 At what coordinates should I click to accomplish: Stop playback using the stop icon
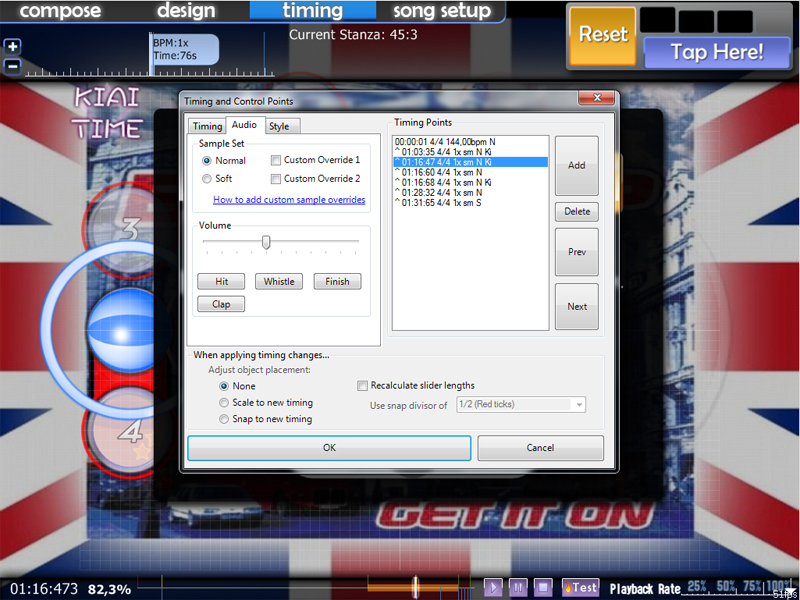click(542, 587)
